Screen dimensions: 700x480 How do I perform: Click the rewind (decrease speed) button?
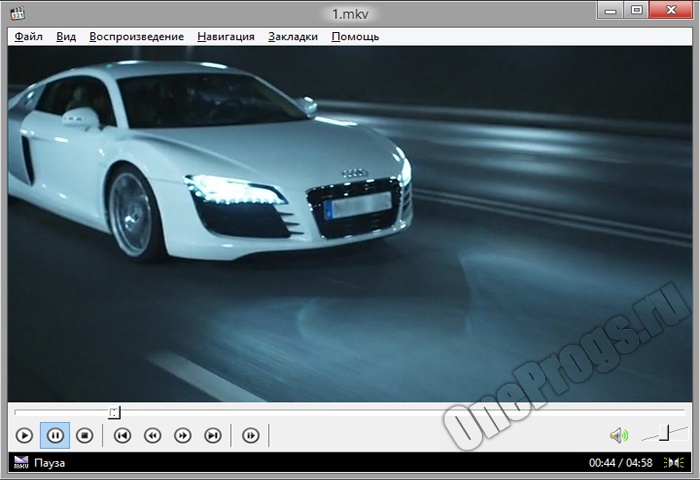point(153,435)
